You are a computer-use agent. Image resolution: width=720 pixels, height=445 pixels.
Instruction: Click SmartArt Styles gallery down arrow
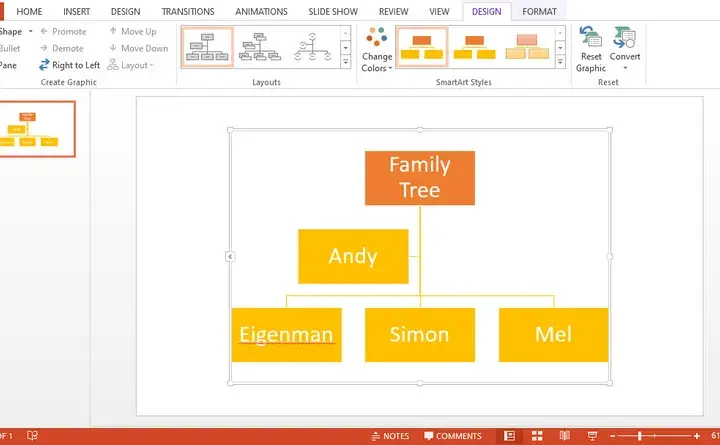560,48
